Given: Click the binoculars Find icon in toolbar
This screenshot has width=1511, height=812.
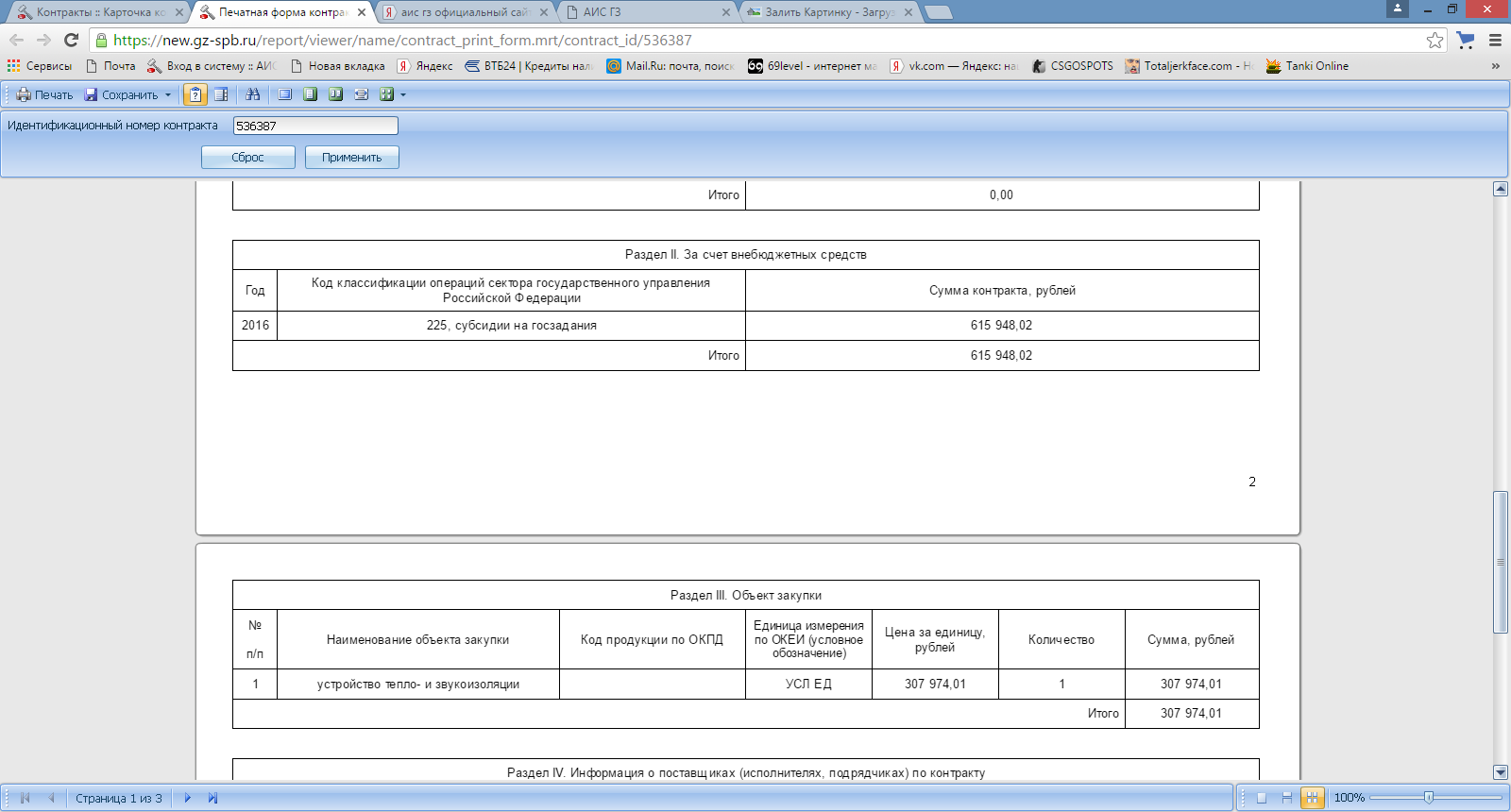Looking at the screenshot, I should point(252,94).
